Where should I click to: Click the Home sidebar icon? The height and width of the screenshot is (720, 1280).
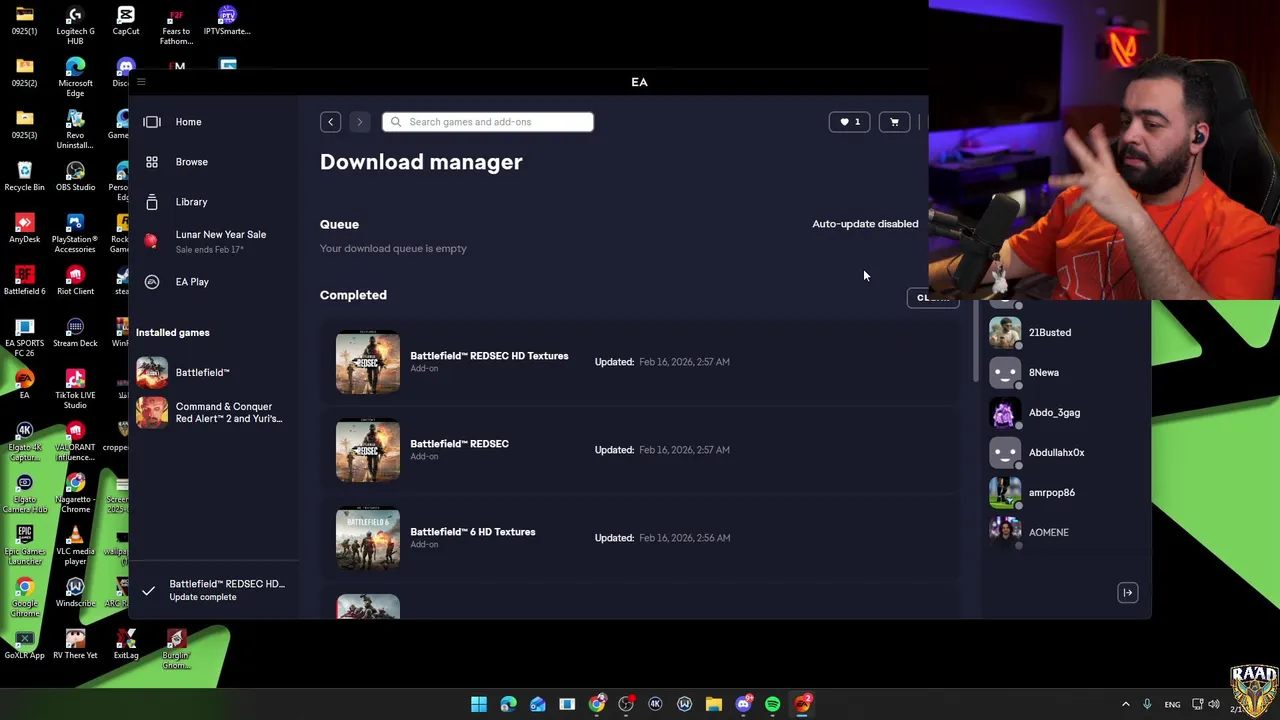coord(152,122)
